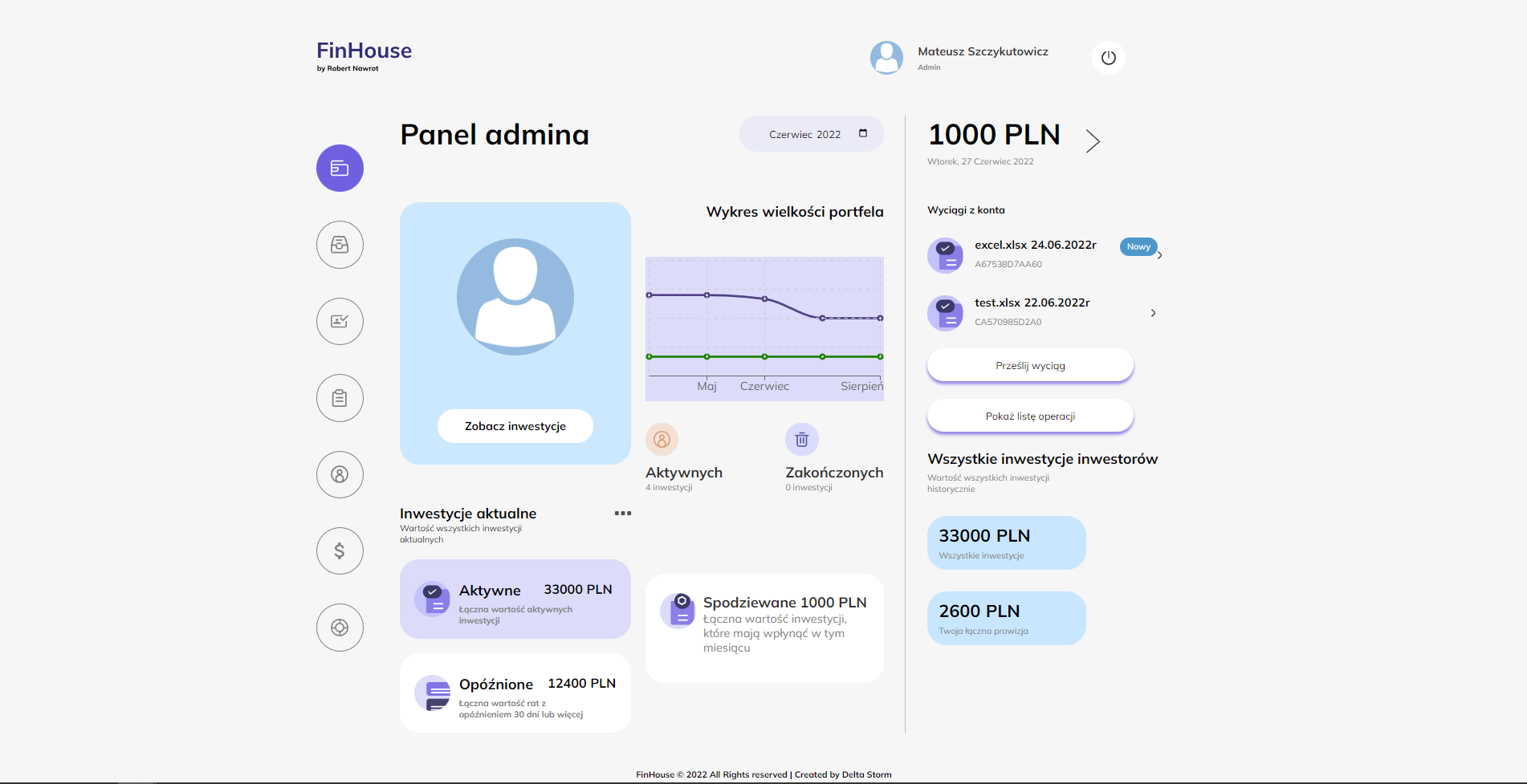1527x784 pixels.
Task: Open the Czerwiec 2022 date picker
Action: click(811, 134)
